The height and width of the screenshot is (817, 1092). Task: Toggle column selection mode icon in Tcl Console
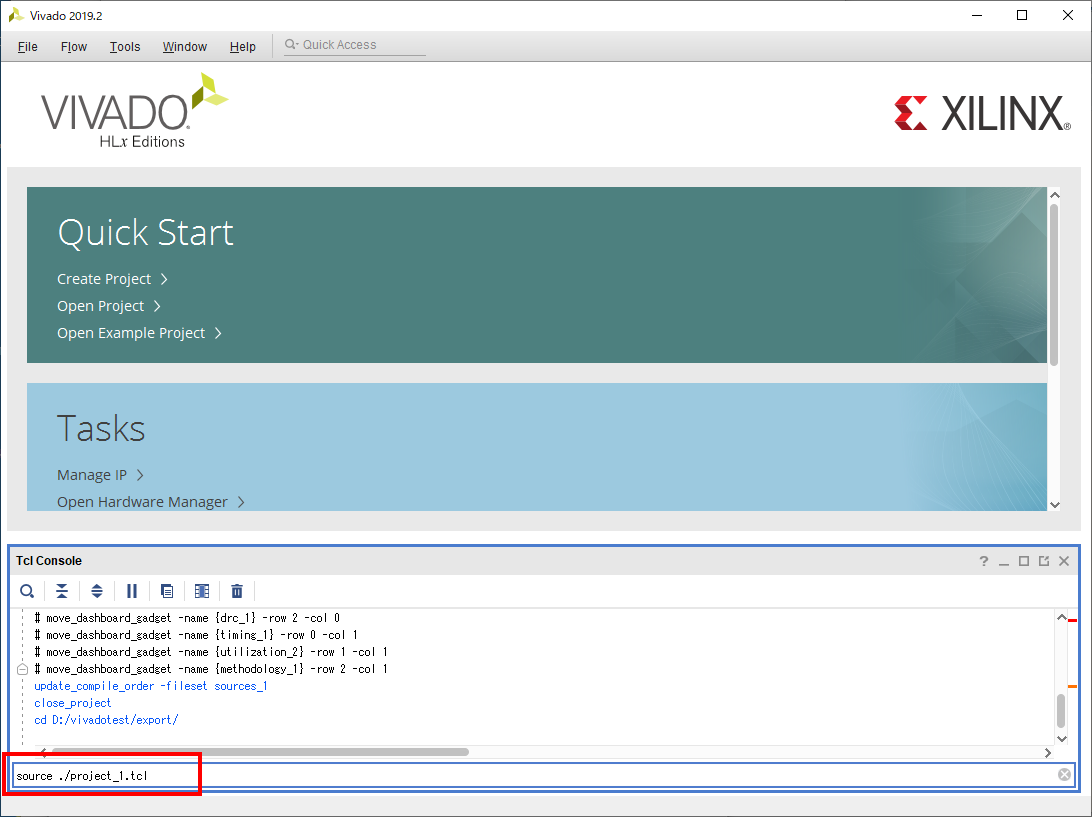(x=202, y=591)
